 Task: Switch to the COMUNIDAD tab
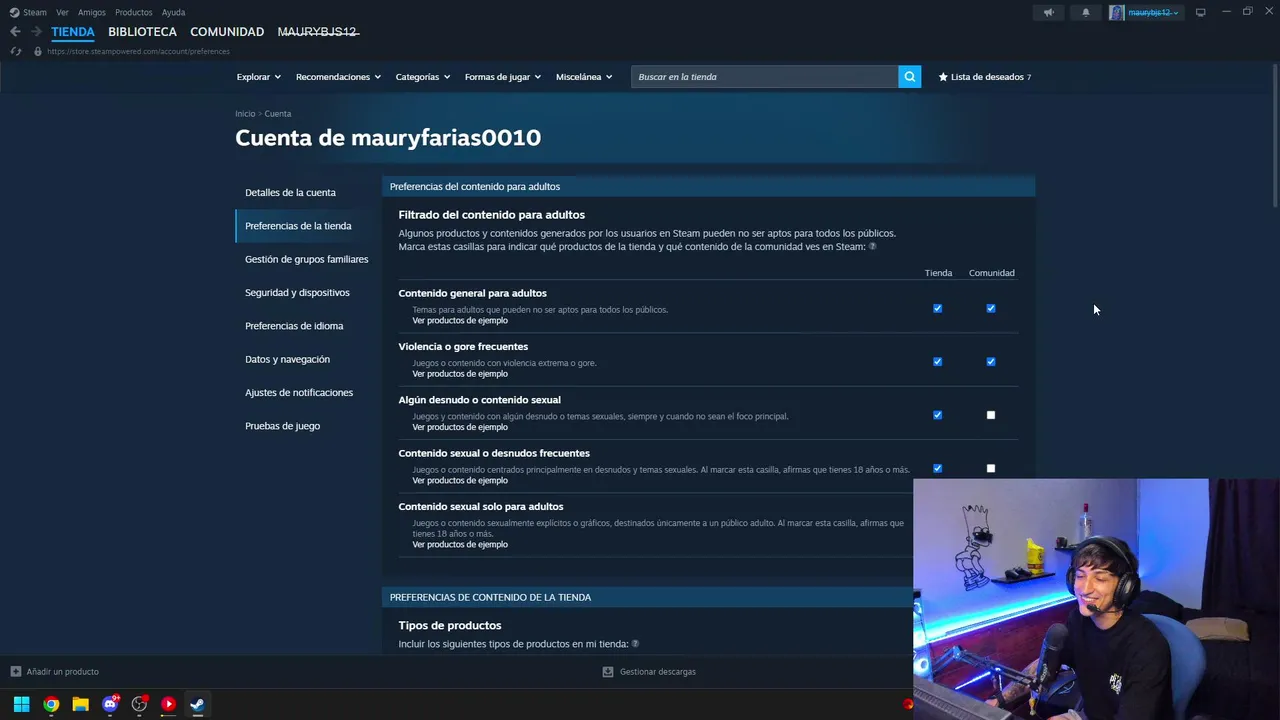coord(227,32)
